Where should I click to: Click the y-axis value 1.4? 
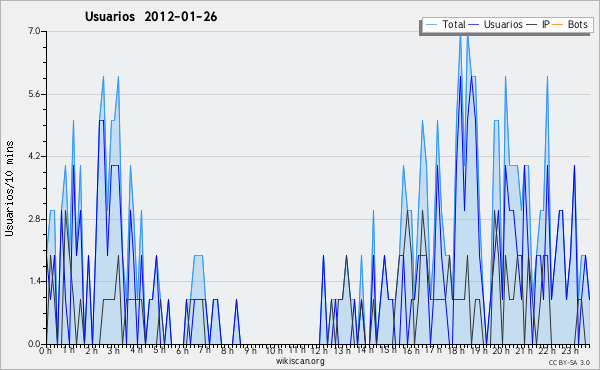pyautogui.click(x=34, y=282)
